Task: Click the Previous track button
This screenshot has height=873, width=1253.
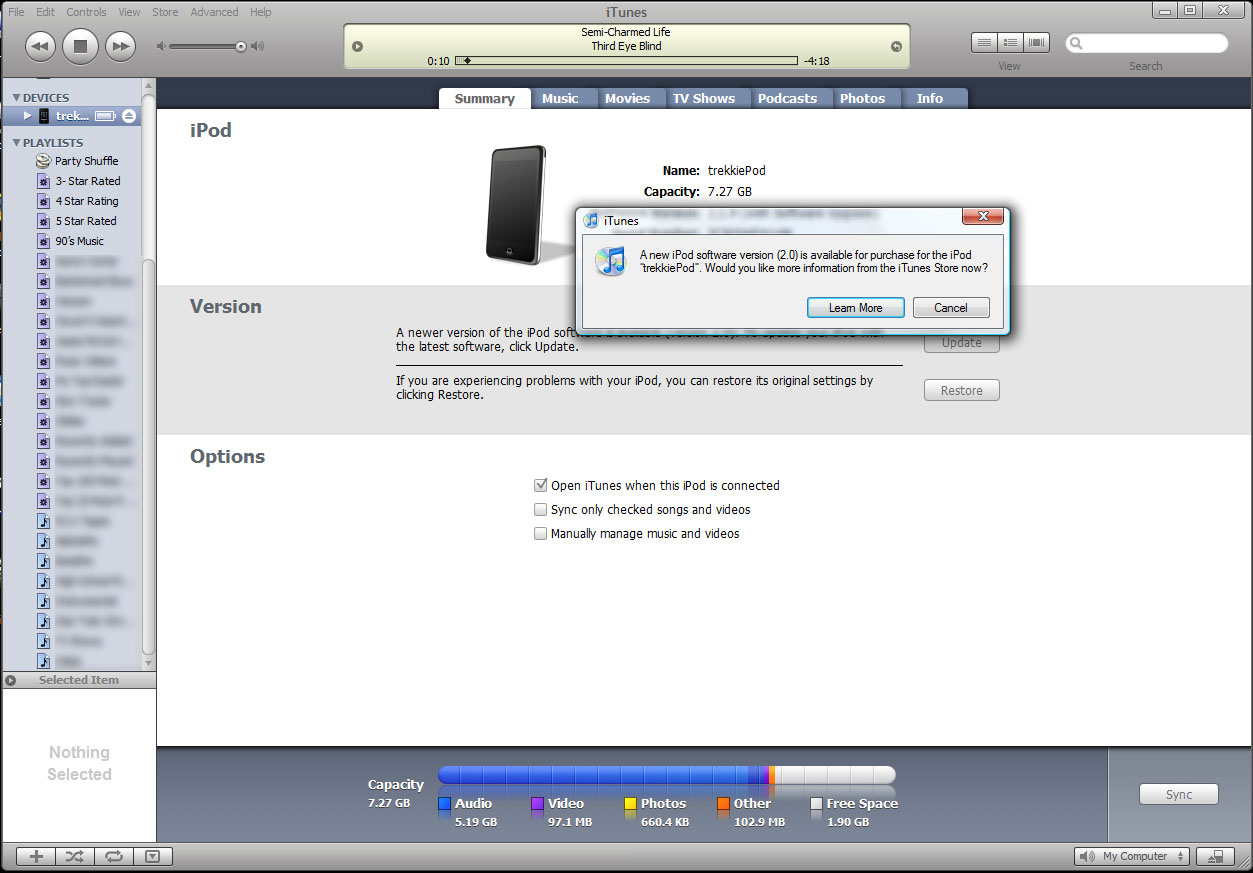Action: pyautogui.click(x=40, y=46)
